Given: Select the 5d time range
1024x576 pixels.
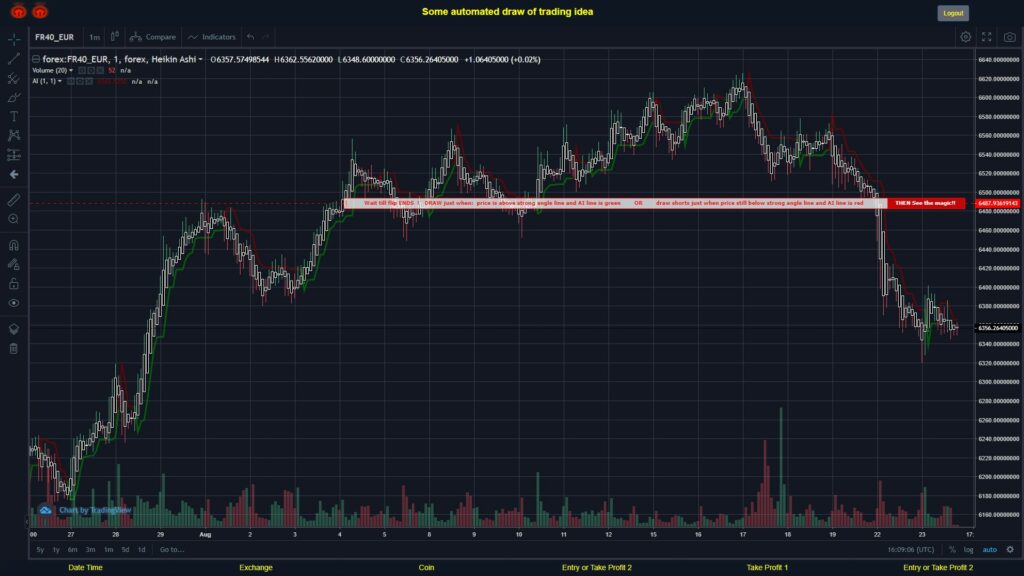Looking at the screenshot, I should pyautogui.click(x=125, y=550).
